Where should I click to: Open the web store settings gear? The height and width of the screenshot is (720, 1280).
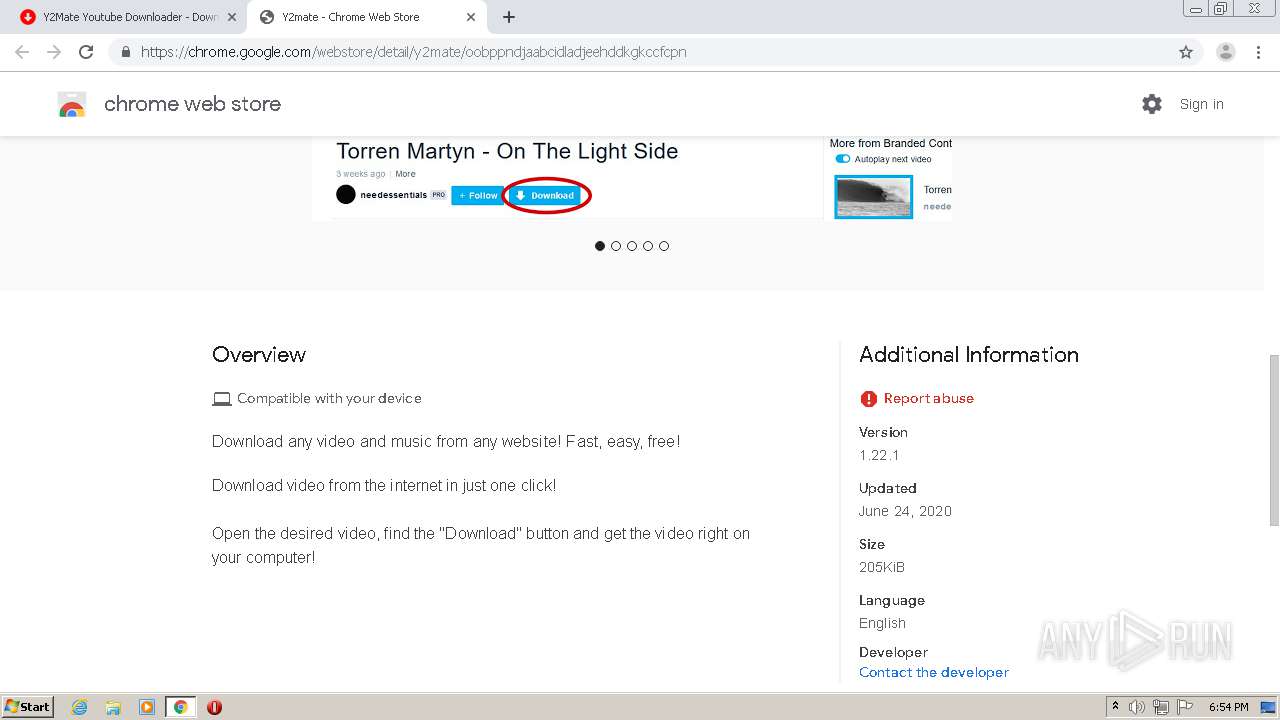[x=1152, y=104]
